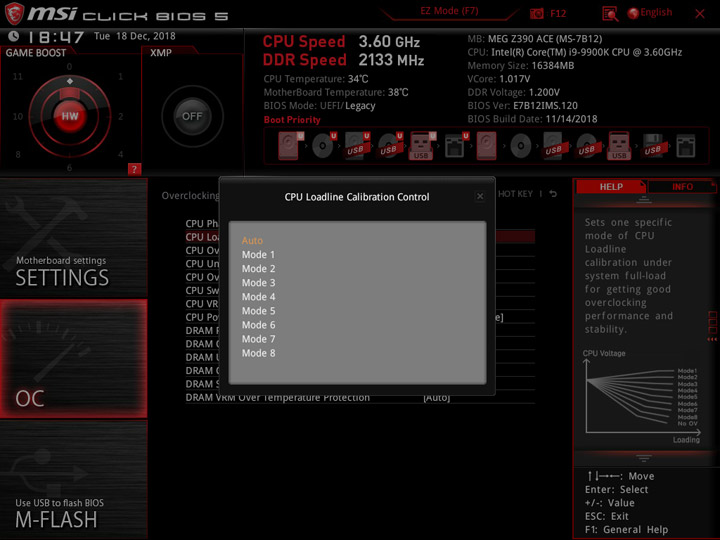
Task: Select the UEFI USB key boot icon
Action: (422, 146)
